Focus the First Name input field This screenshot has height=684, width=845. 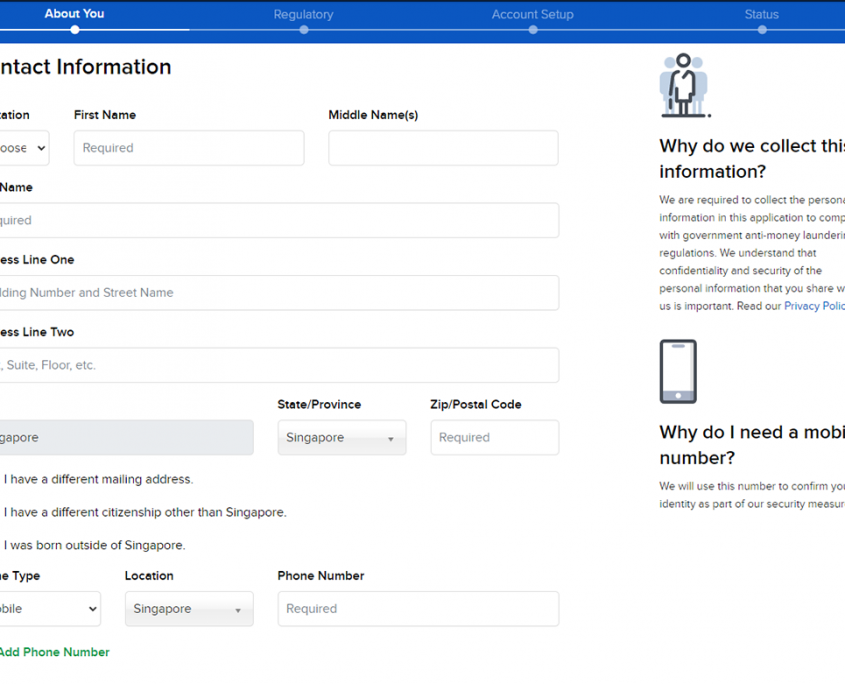[x=189, y=148]
